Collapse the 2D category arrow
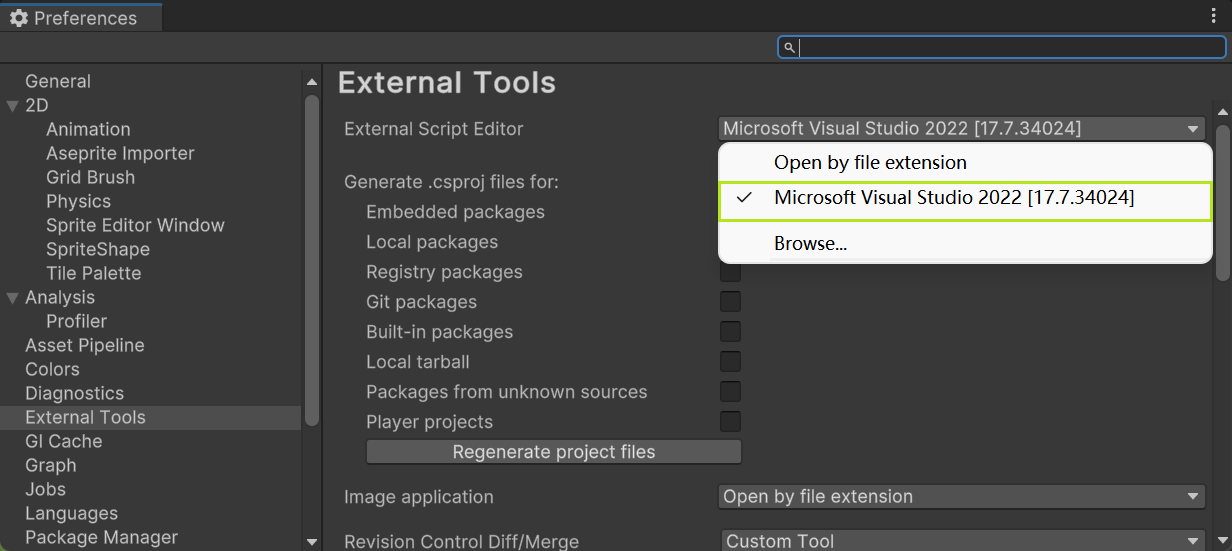Viewport: 1232px width, 551px height. 12,105
